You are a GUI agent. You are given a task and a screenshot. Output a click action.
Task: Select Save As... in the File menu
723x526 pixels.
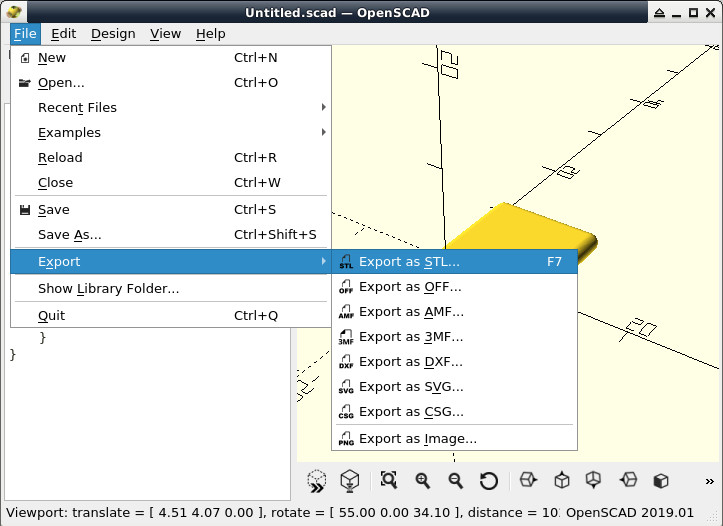click(171, 235)
